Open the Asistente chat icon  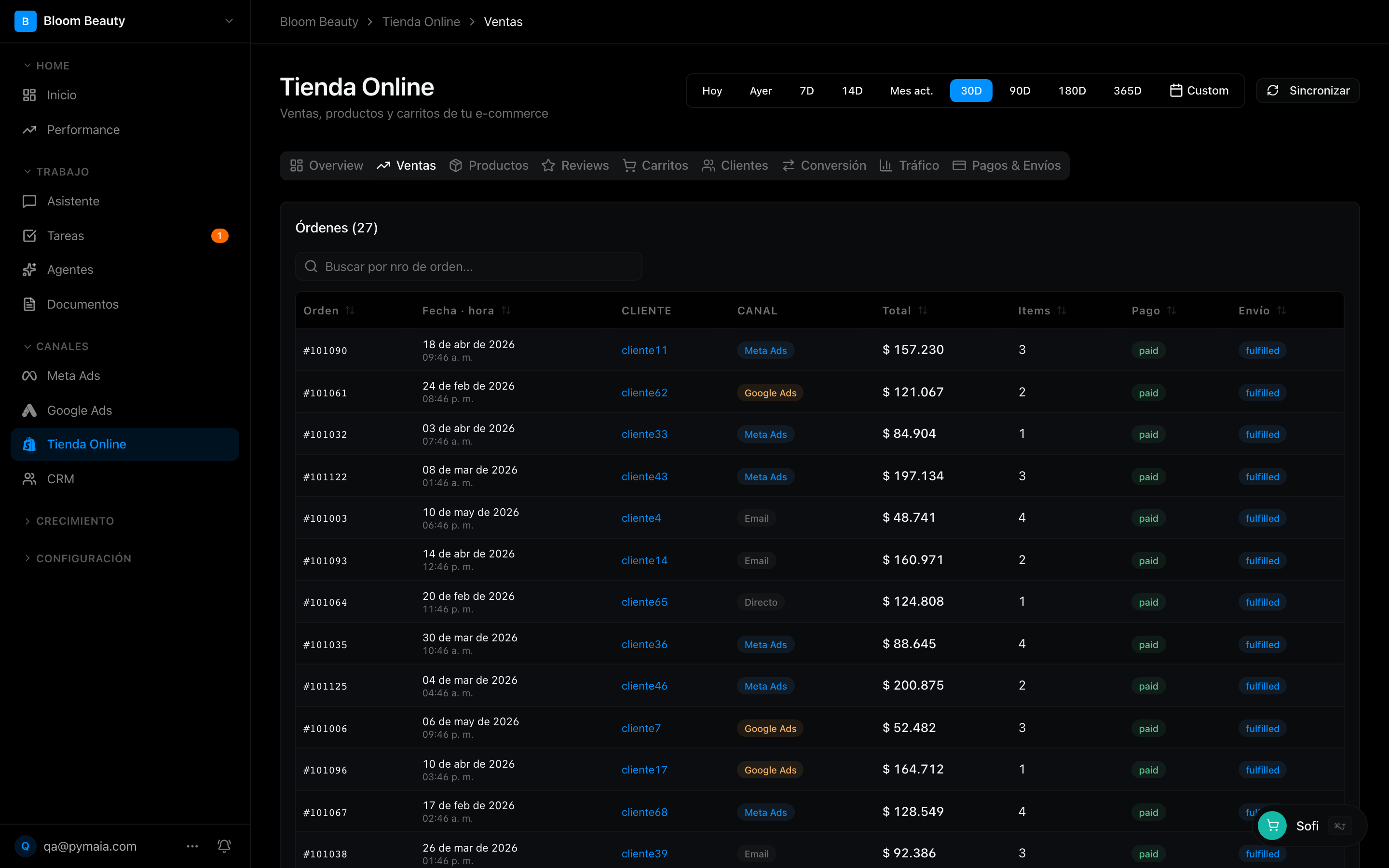[29, 201]
